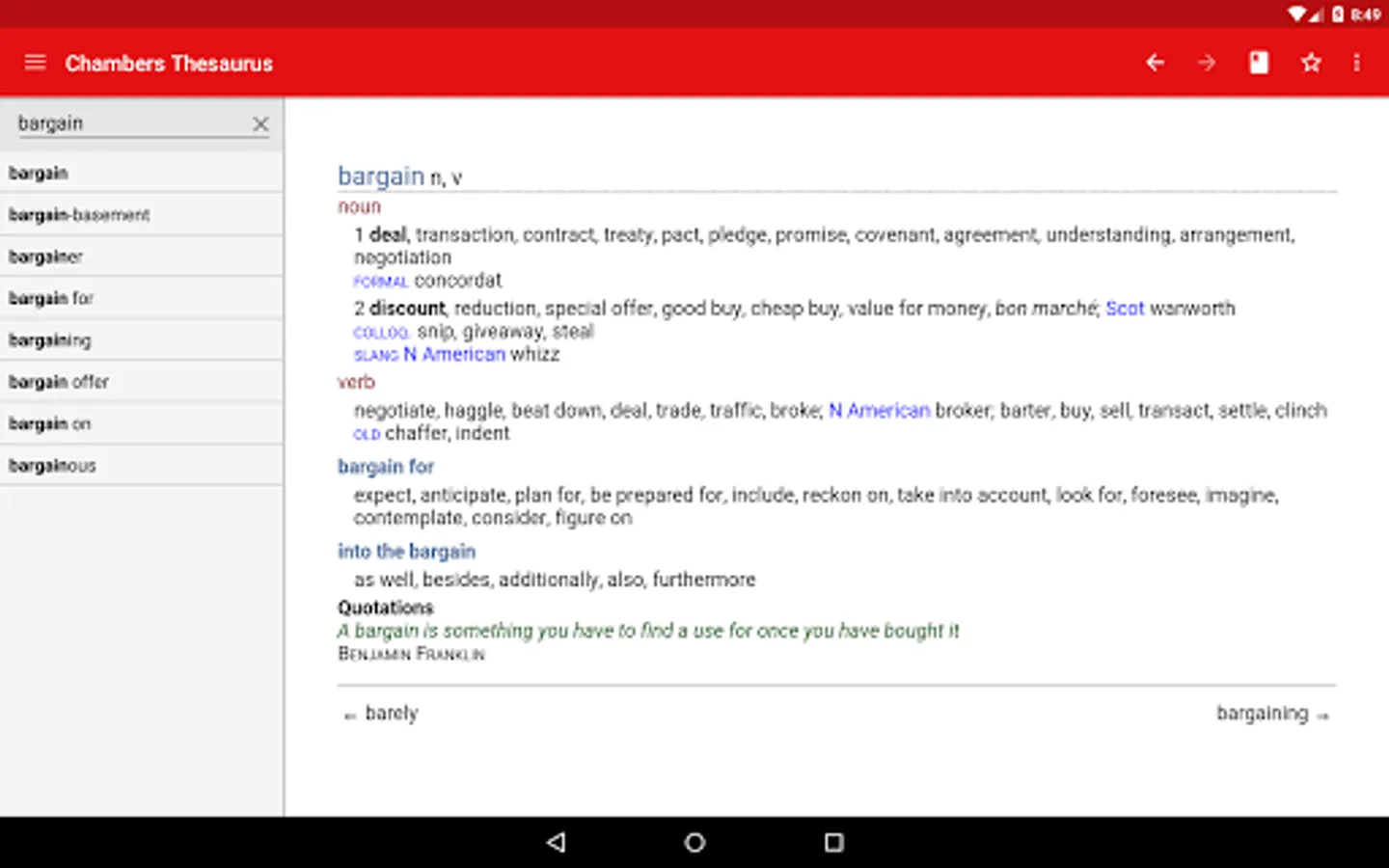Tap the battery icon in status bar
The width and height of the screenshot is (1389, 868).
tap(1338, 14)
